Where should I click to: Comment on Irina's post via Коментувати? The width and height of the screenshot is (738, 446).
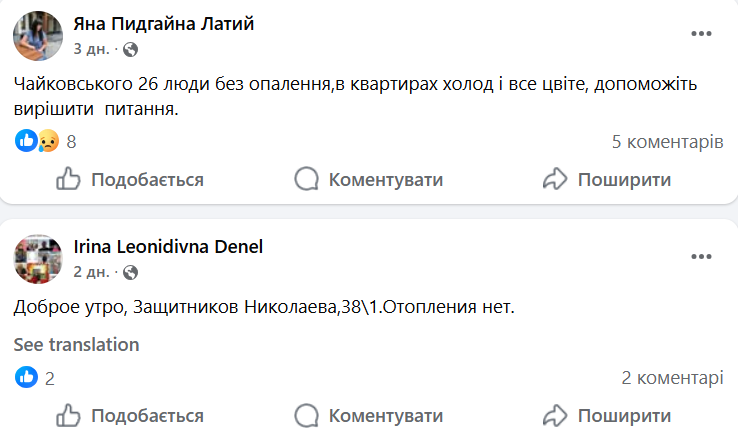[x=369, y=415]
